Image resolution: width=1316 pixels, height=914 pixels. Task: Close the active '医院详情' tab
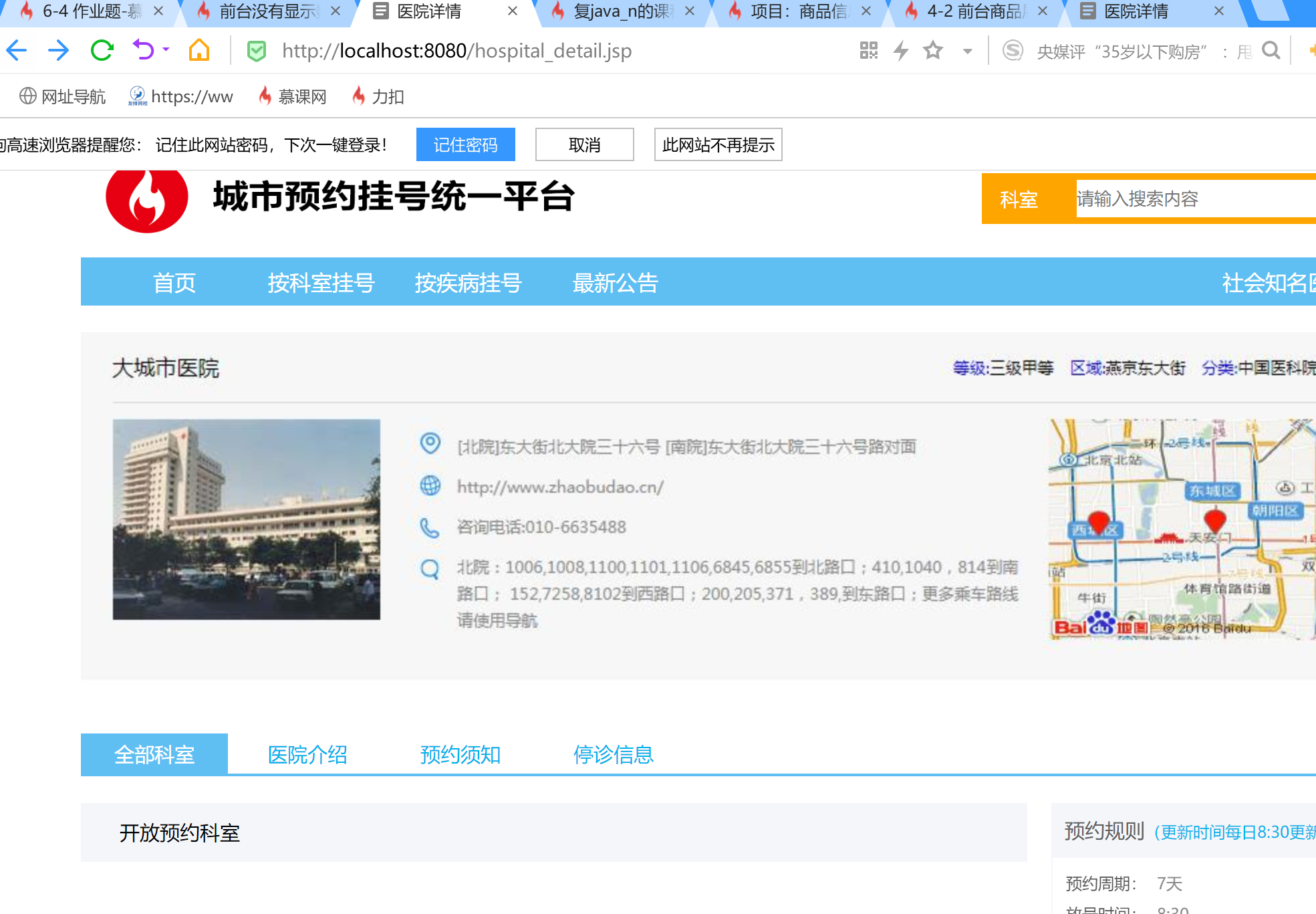(513, 11)
